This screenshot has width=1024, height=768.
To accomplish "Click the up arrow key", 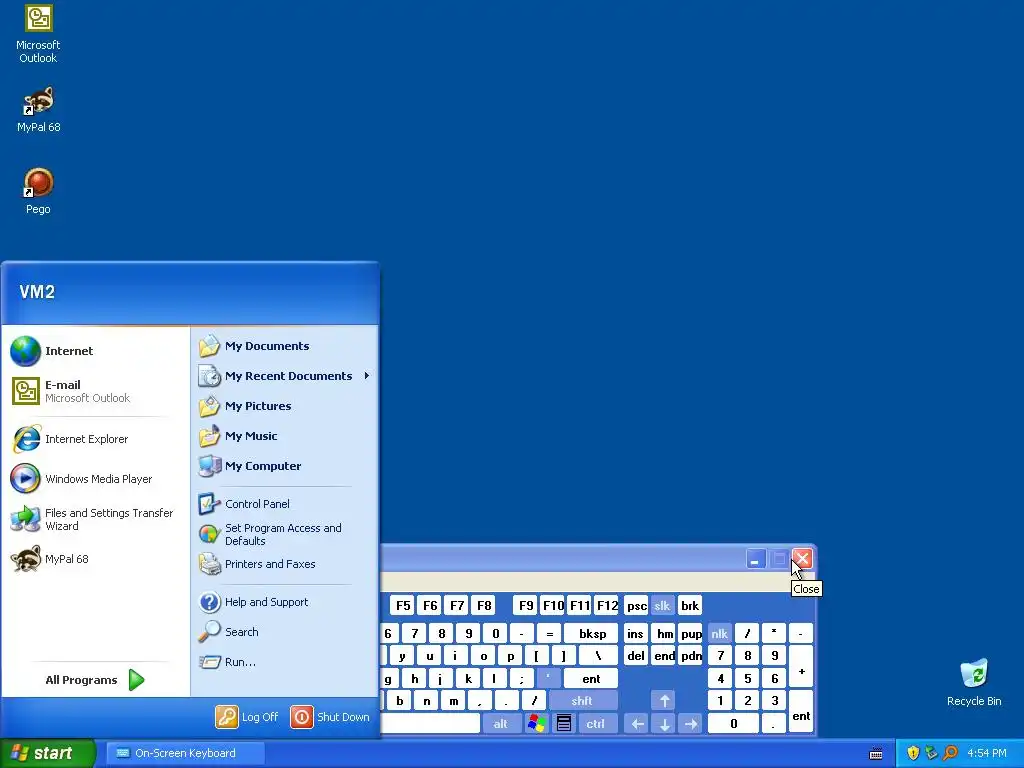I will pos(665,701).
